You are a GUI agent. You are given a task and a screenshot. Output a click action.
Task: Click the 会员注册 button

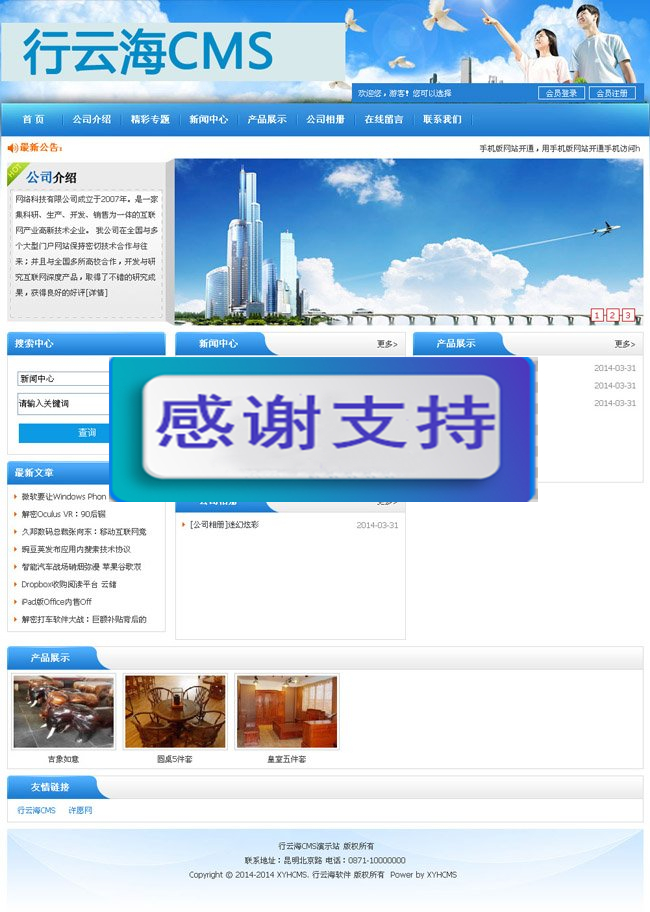[612, 93]
